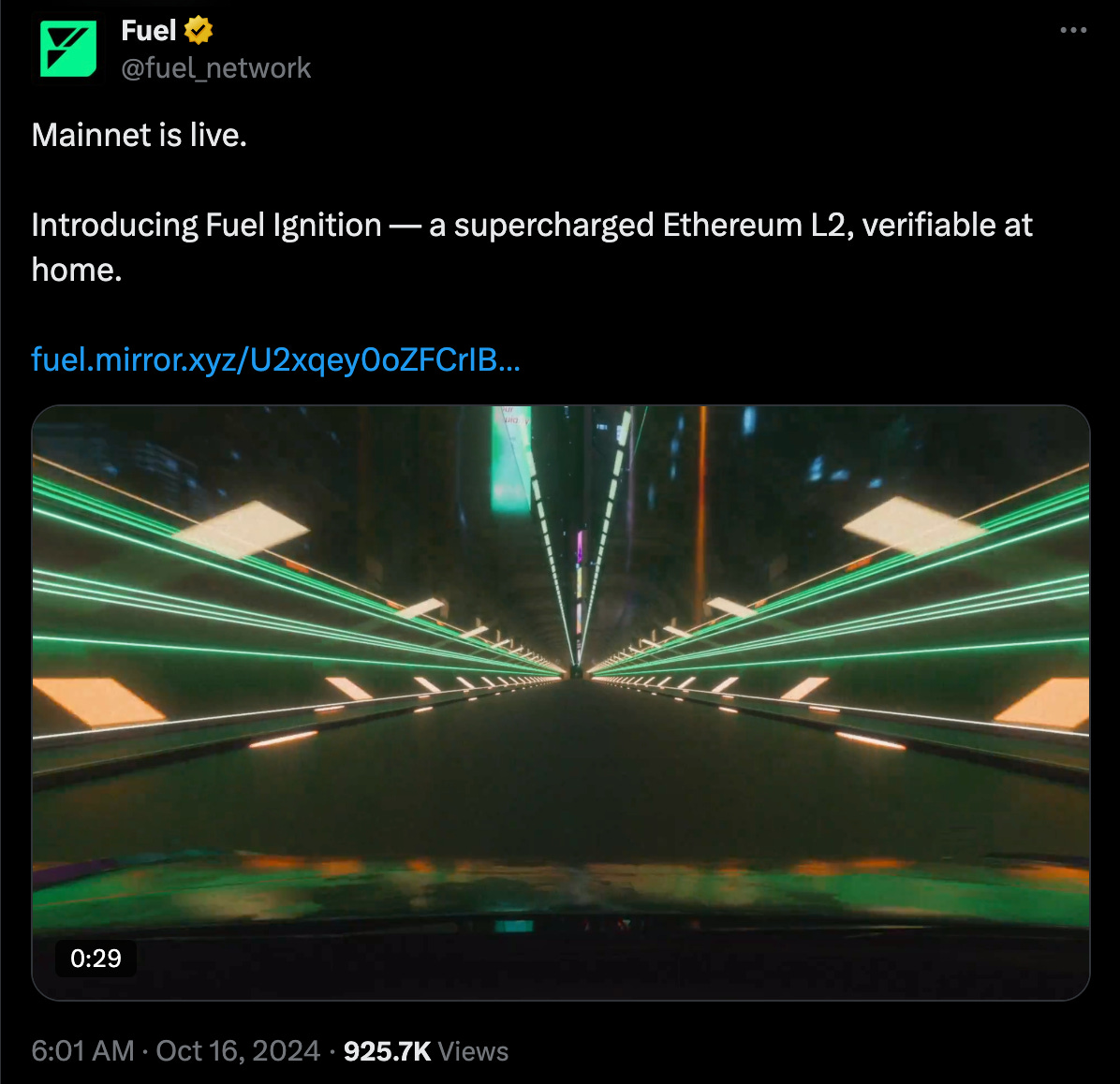Open the Fuel profile avatar

click(x=68, y=49)
